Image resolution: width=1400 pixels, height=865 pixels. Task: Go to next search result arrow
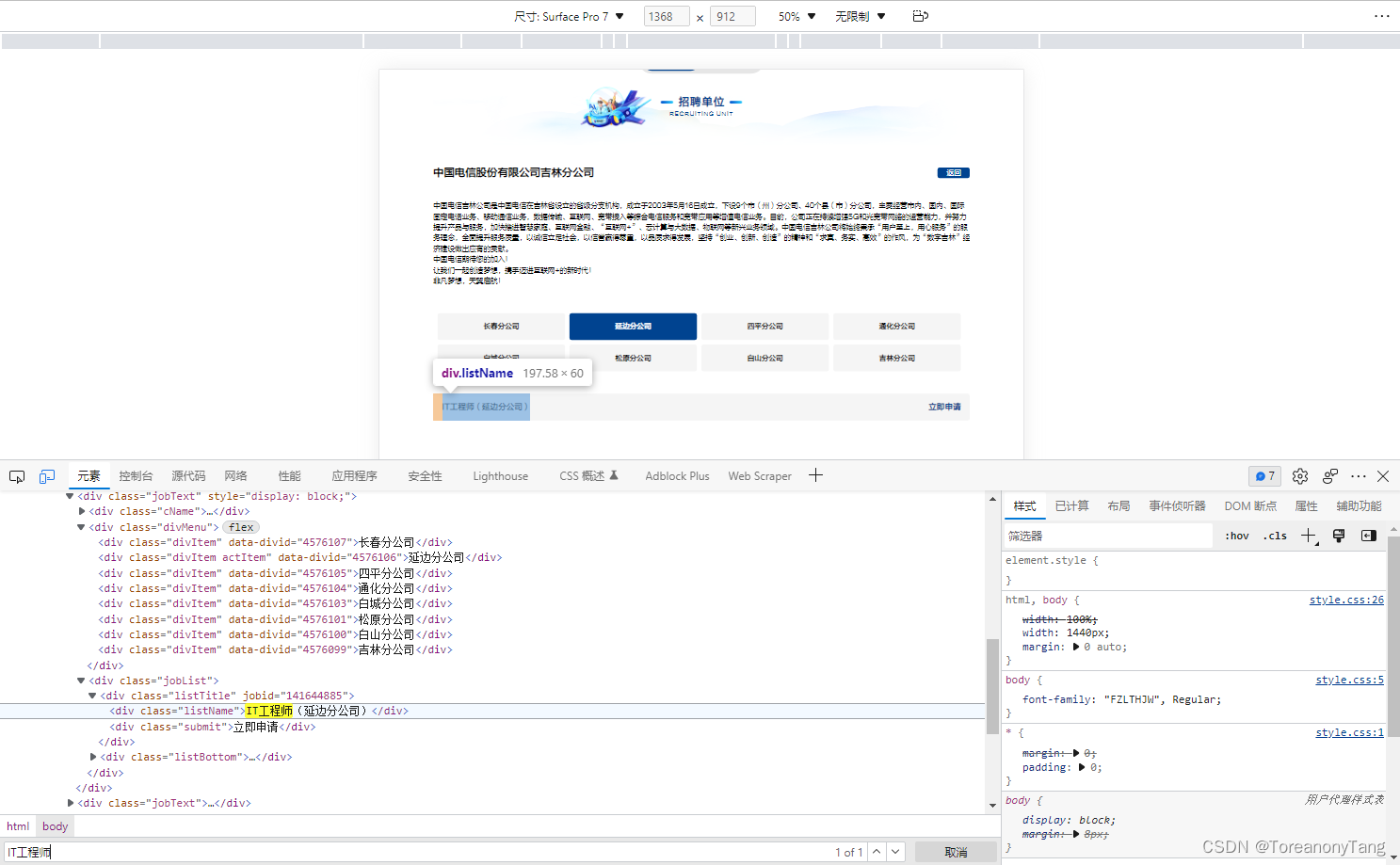click(896, 852)
